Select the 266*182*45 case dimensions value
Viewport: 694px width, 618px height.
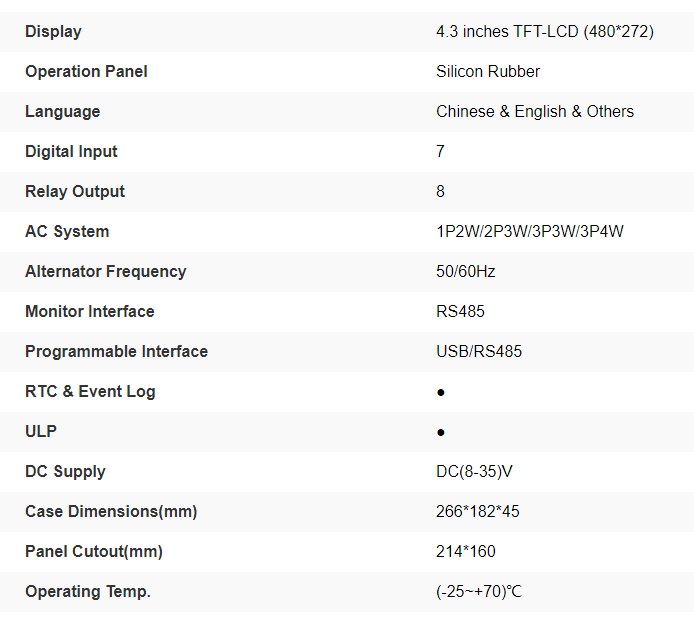(x=478, y=512)
